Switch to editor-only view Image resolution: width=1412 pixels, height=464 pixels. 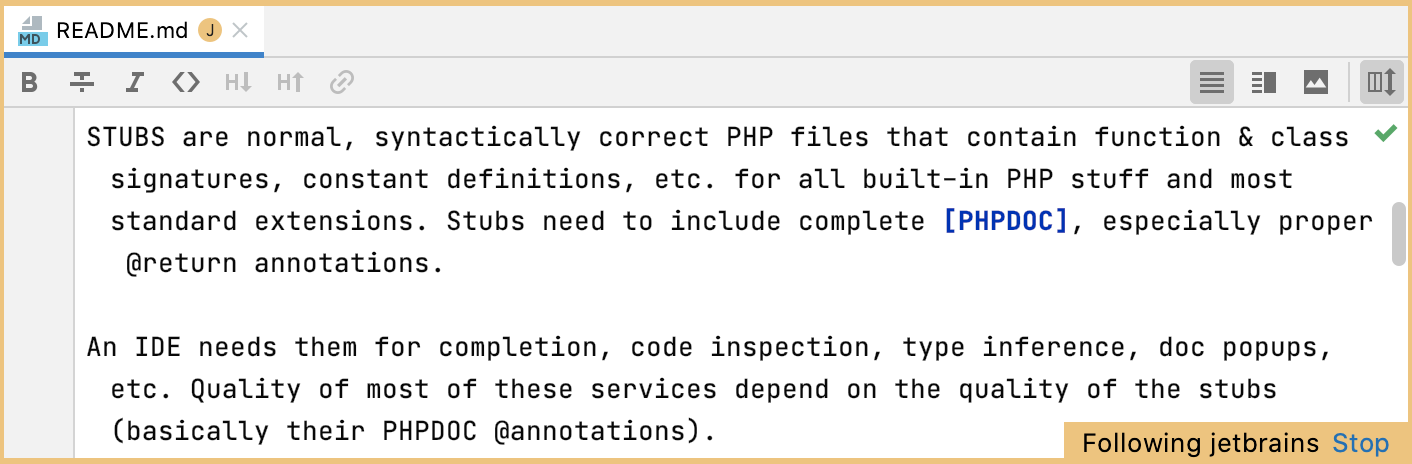1212,82
